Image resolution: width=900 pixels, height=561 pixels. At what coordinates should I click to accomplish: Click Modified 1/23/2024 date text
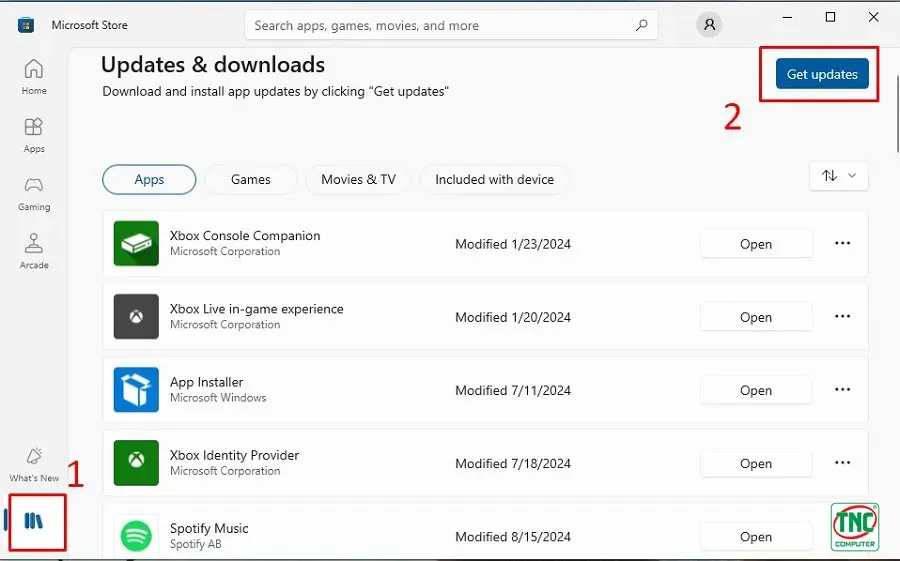coord(513,244)
